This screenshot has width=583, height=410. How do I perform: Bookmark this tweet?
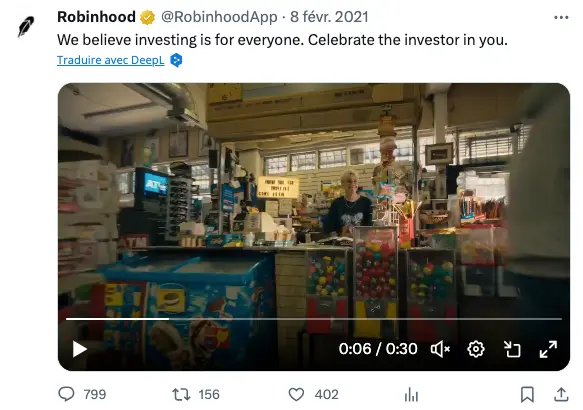(x=527, y=394)
